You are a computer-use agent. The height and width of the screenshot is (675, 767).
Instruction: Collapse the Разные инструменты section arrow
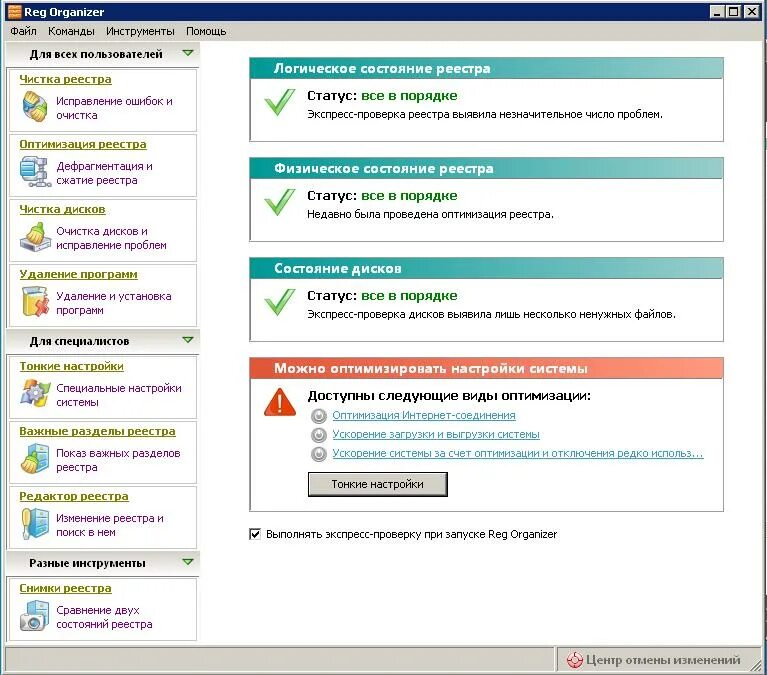[188, 562]
